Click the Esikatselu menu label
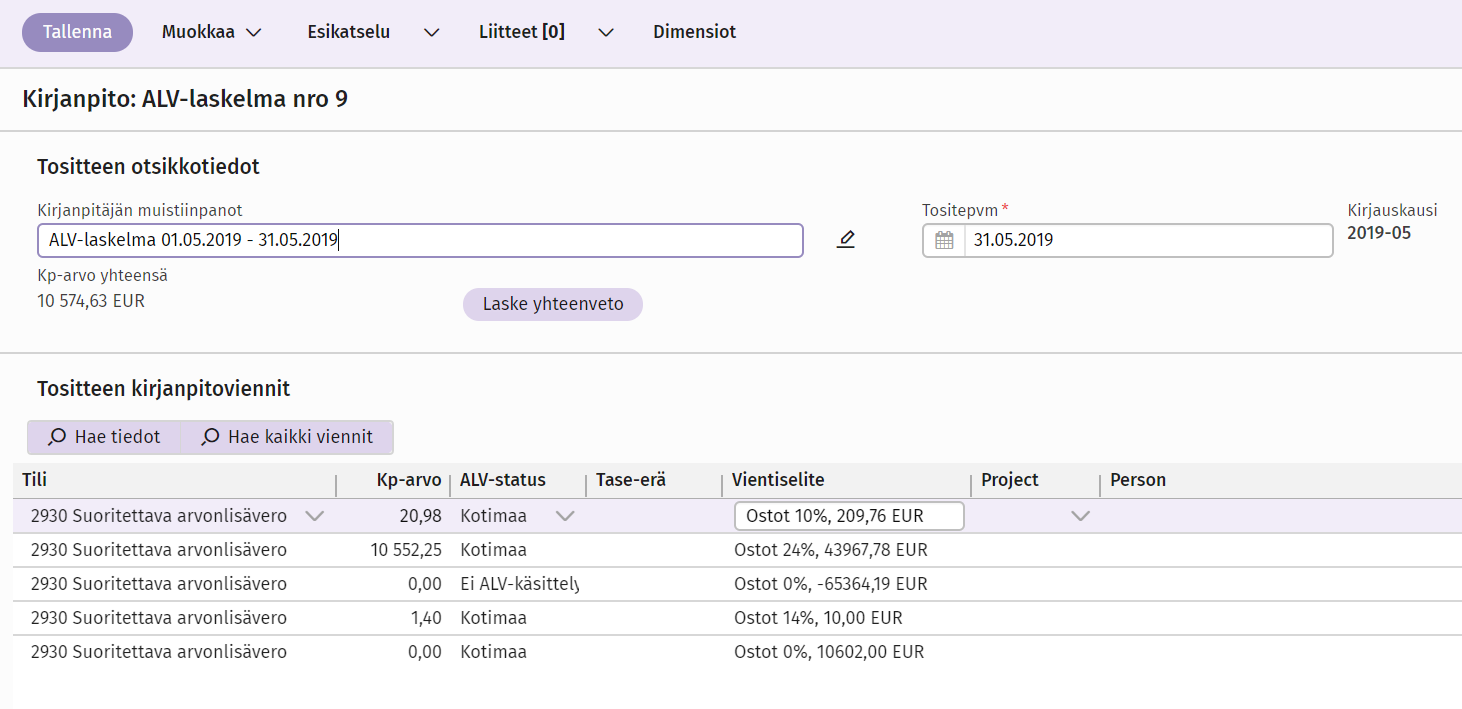This screenshot has width=1462, height=709. [348, 32]
